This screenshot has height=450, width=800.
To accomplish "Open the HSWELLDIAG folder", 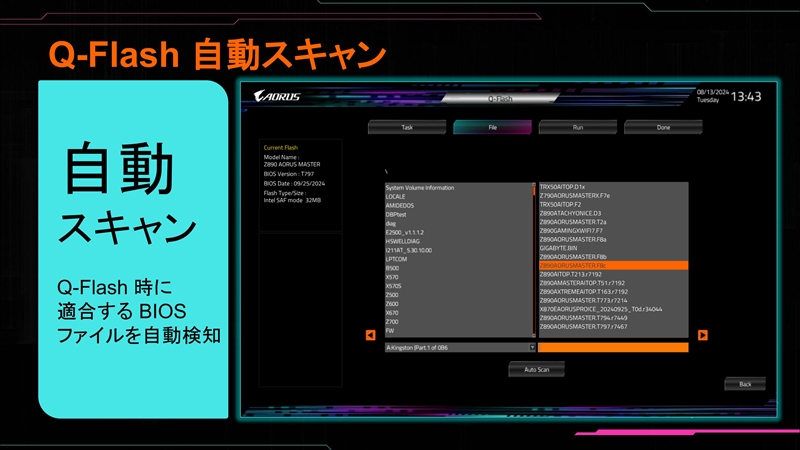I will [x=403, y=241].
